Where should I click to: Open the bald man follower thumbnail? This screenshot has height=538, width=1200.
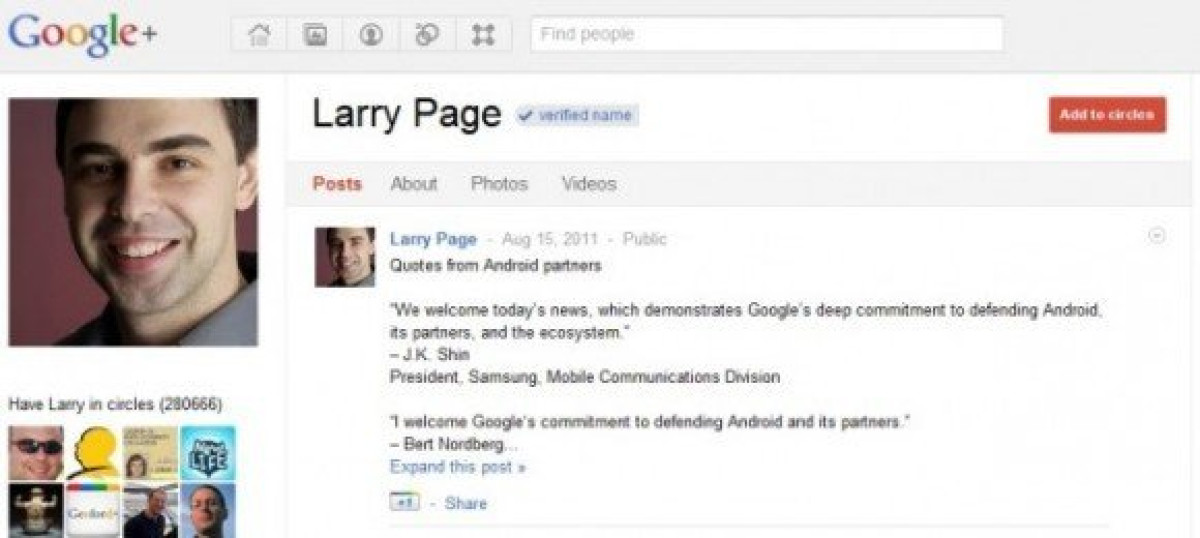[x=208, y=510]
